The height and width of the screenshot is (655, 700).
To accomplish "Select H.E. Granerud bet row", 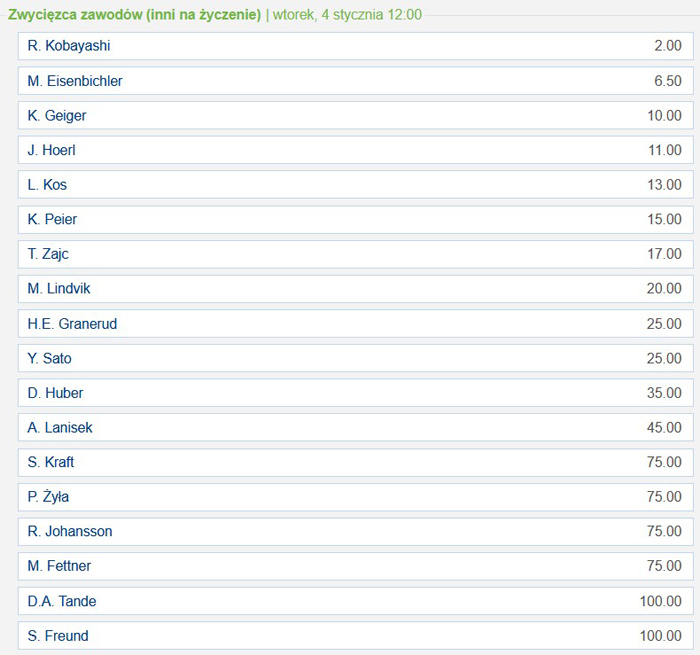I will (355, 324).
